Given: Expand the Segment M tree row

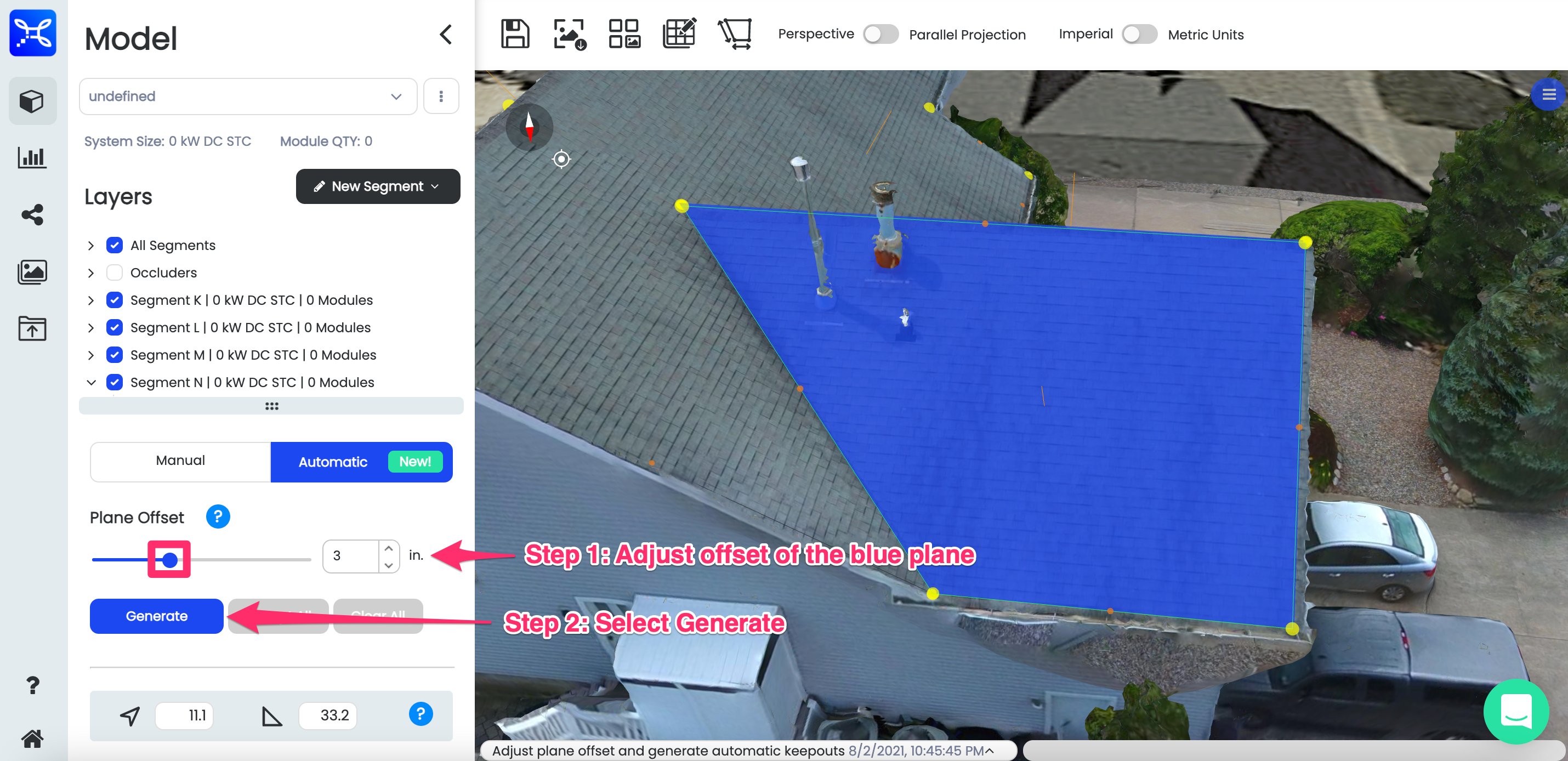Looking at the screenshot, I should click(90, 355).
